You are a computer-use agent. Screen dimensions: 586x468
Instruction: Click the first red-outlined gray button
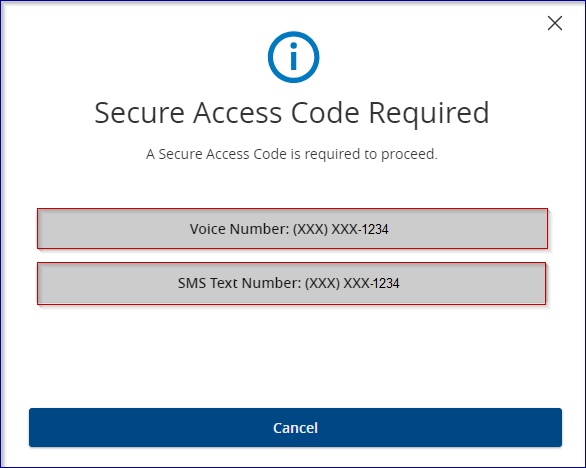point(293,229)
